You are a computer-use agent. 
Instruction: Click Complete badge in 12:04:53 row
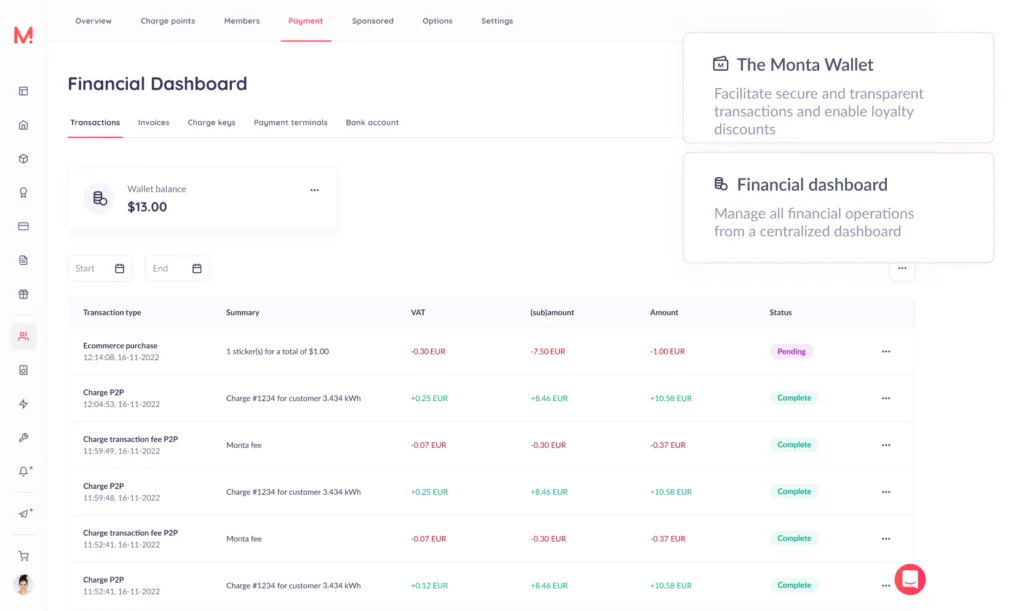tap(793, 398)
